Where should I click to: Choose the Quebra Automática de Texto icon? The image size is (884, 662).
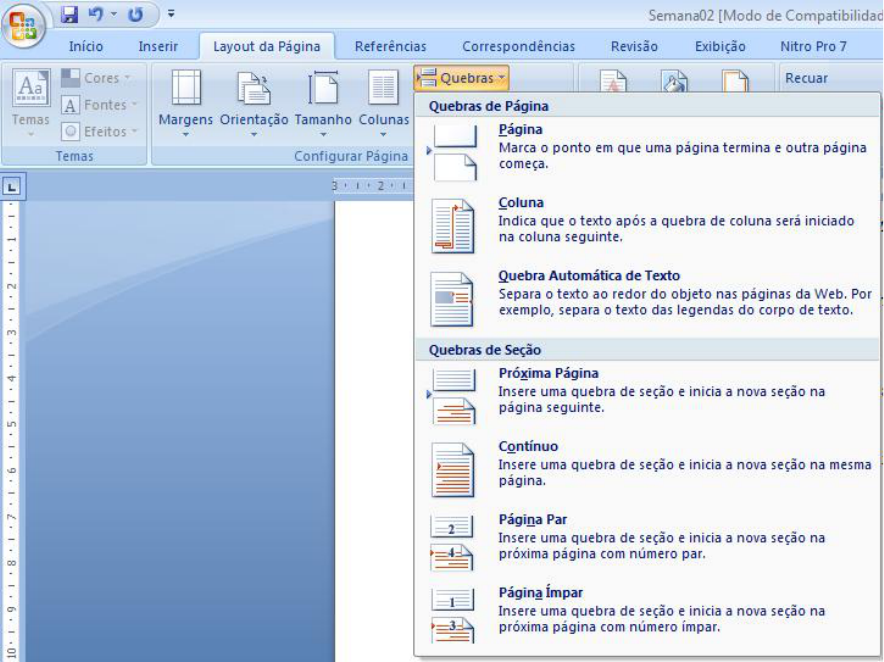[x=452, y=299]
